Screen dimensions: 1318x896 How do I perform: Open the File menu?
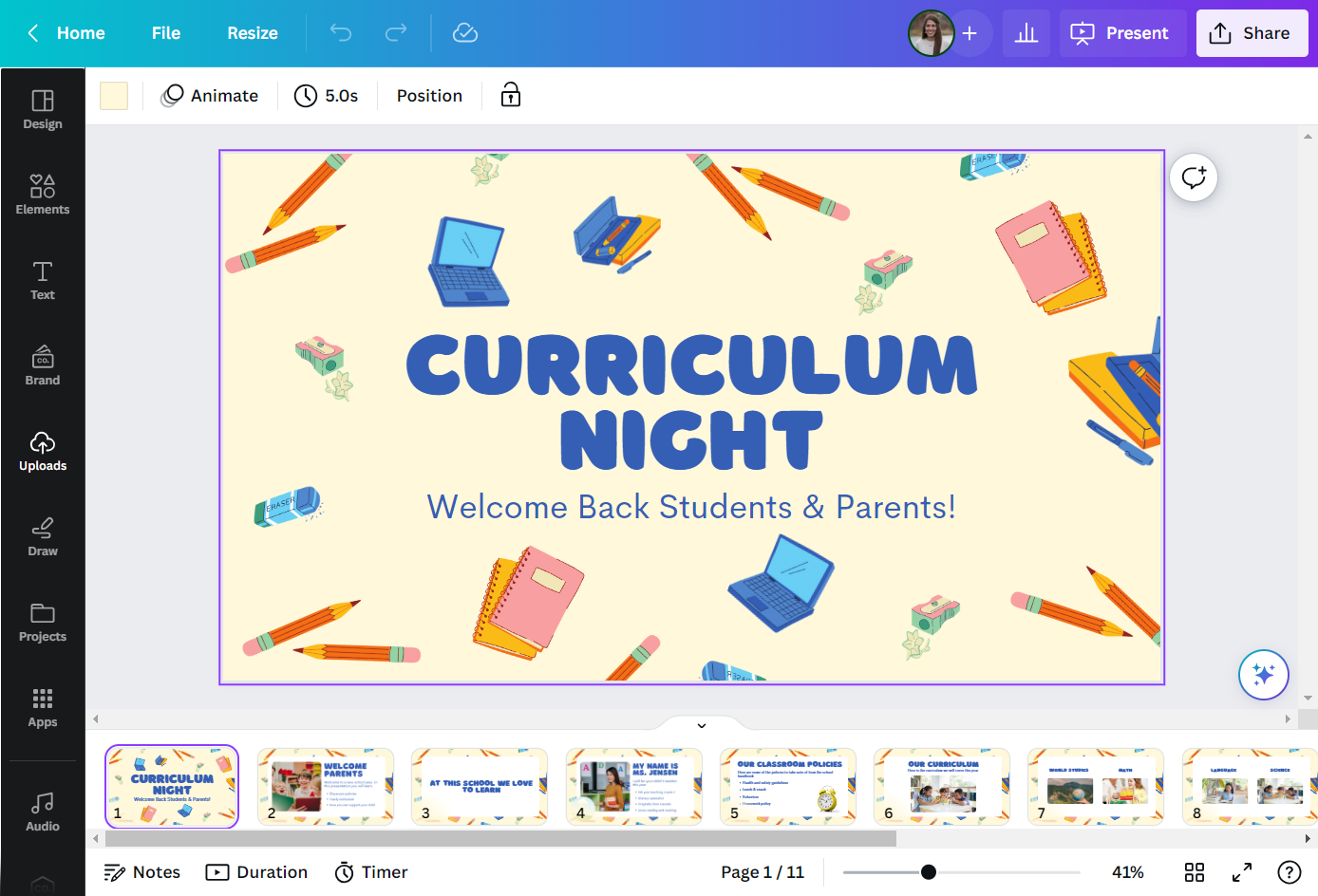pyautogui.click(x=166, y=33)
